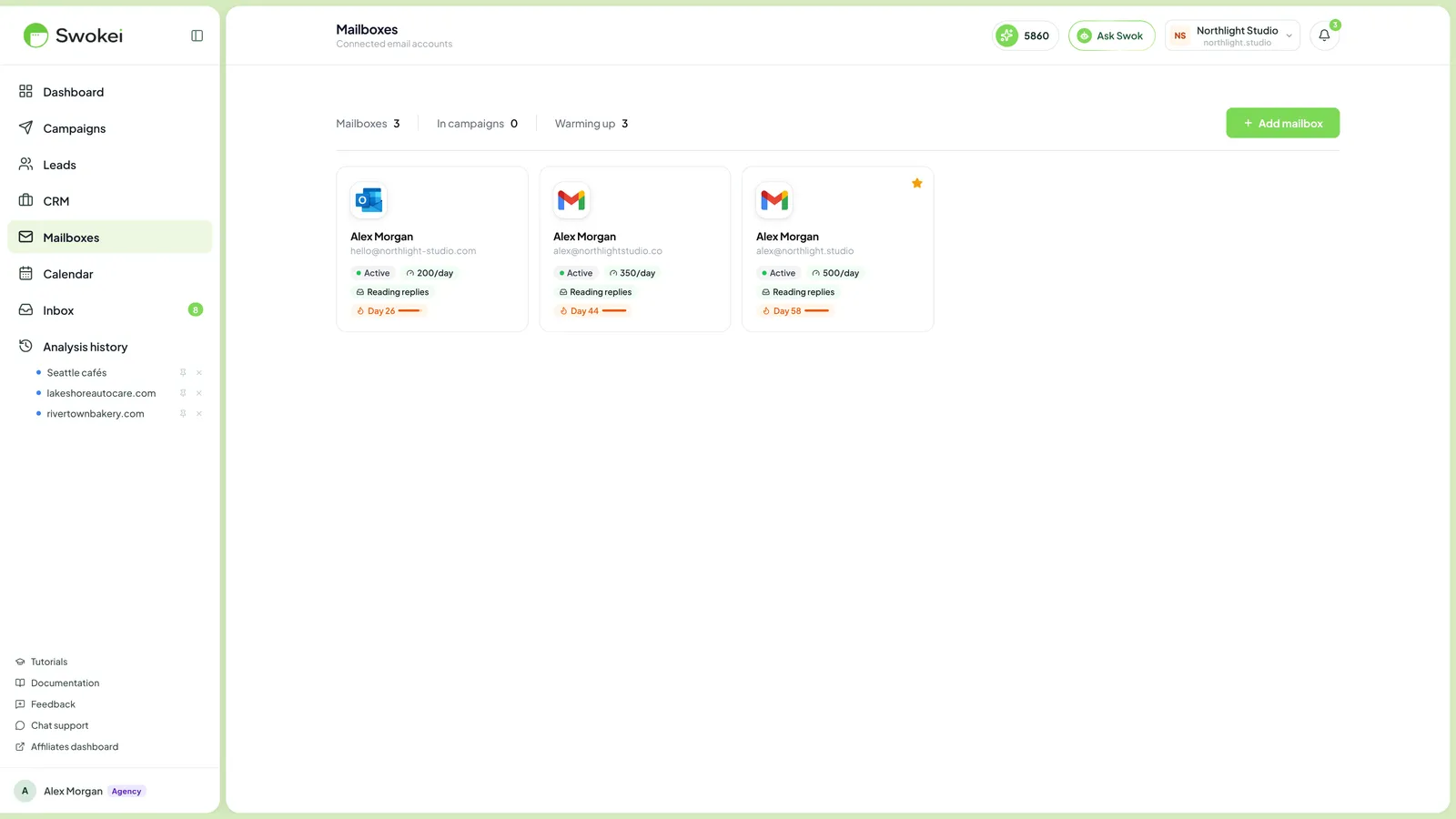This screenshot has height=819, width=1456.
Task: Remove the lakeshoreautocare.com entry
Action: [x=199, y=393]
